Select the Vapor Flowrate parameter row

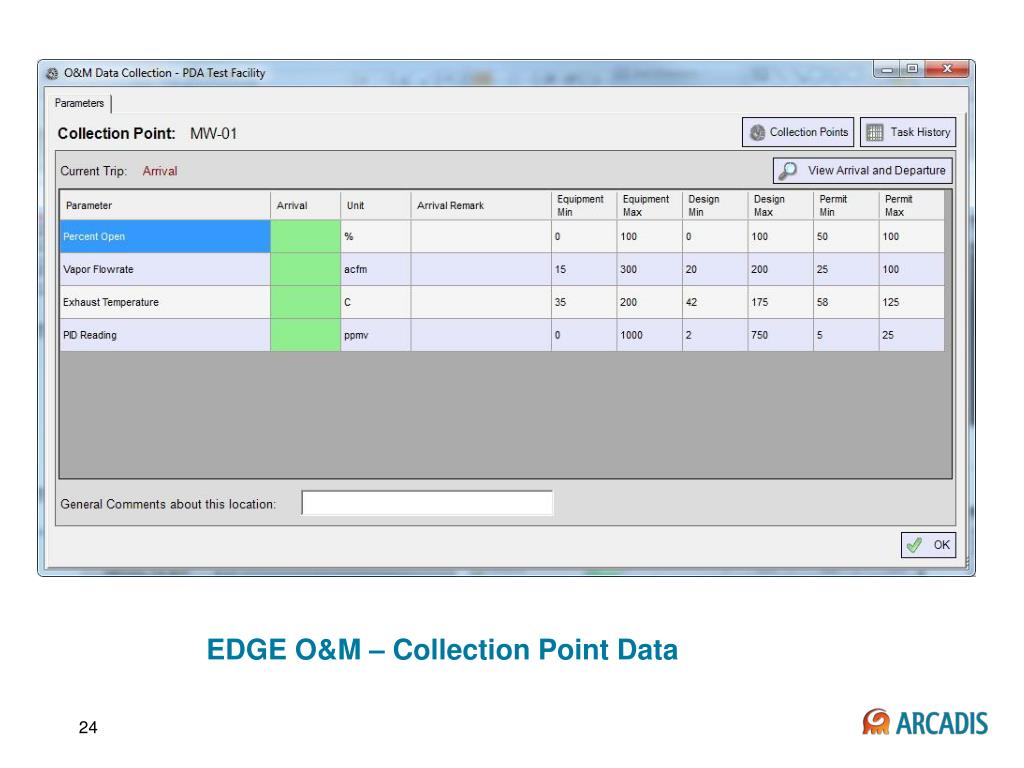coord(502,269)
